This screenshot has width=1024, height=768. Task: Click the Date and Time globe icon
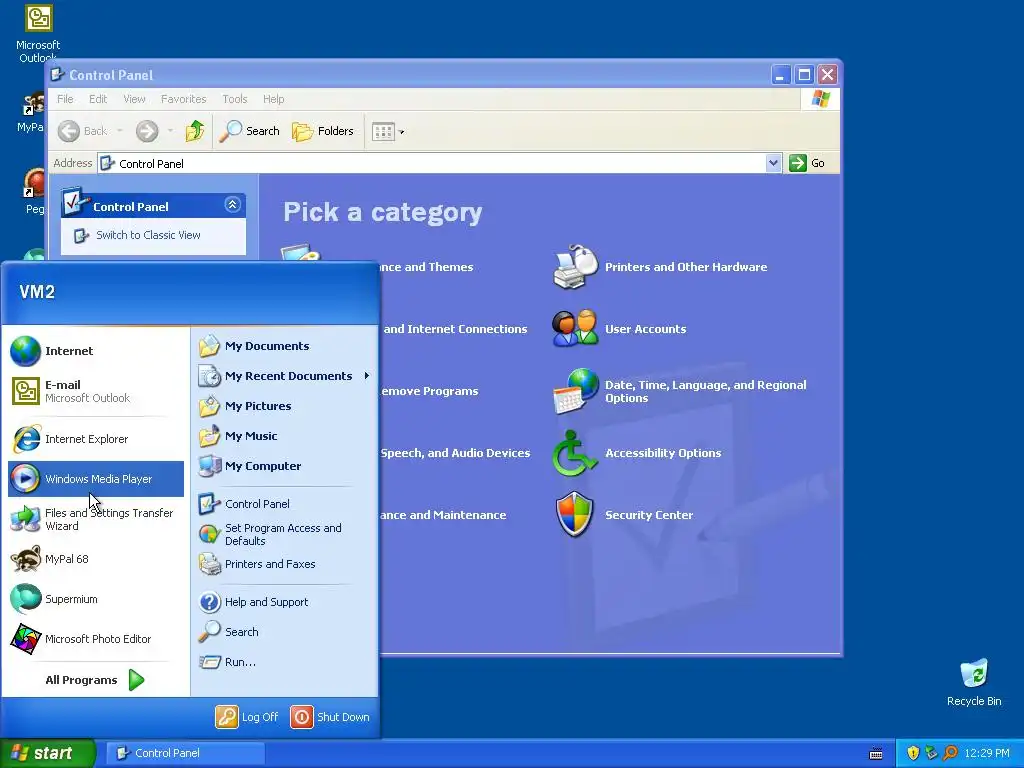point(575,391)
